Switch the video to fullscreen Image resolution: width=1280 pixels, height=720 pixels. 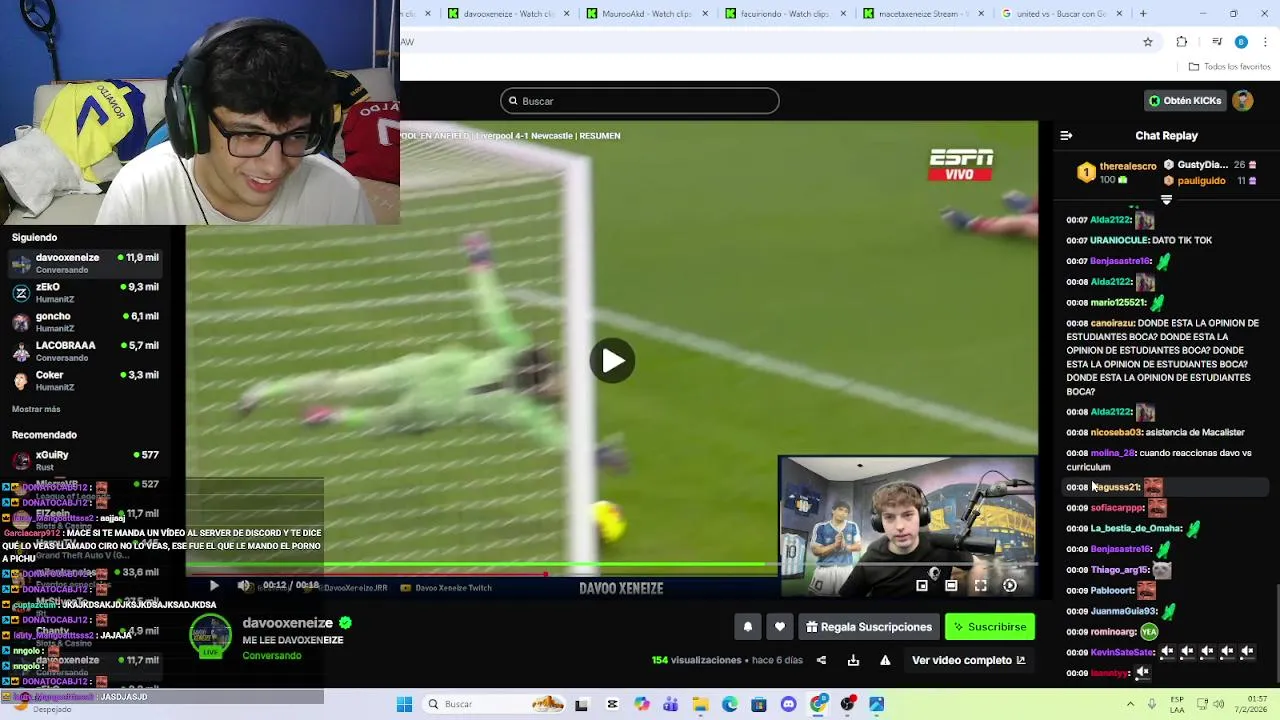click(981, 586)
